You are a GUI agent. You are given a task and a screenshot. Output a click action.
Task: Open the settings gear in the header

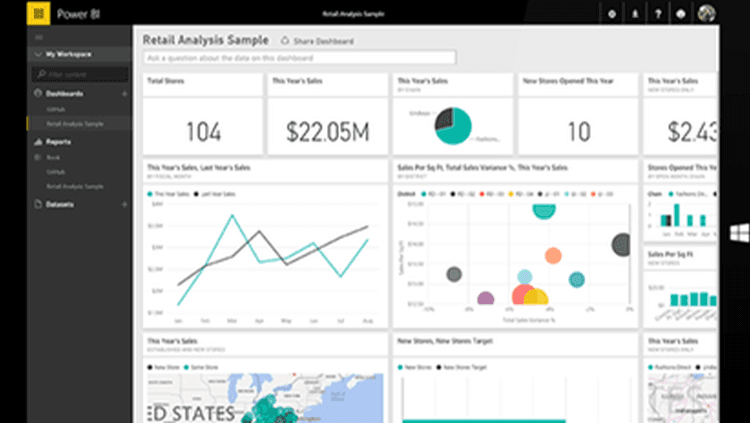click(x=612, y=14)
